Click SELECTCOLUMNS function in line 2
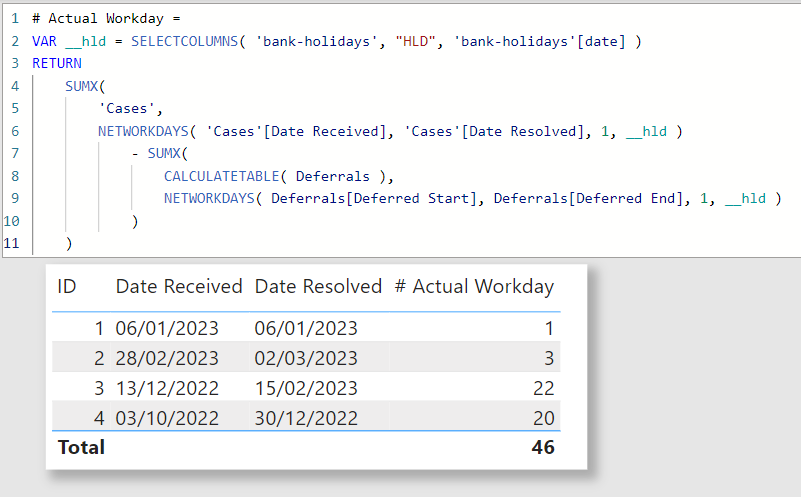801x497 pixels. click(184, 41)
